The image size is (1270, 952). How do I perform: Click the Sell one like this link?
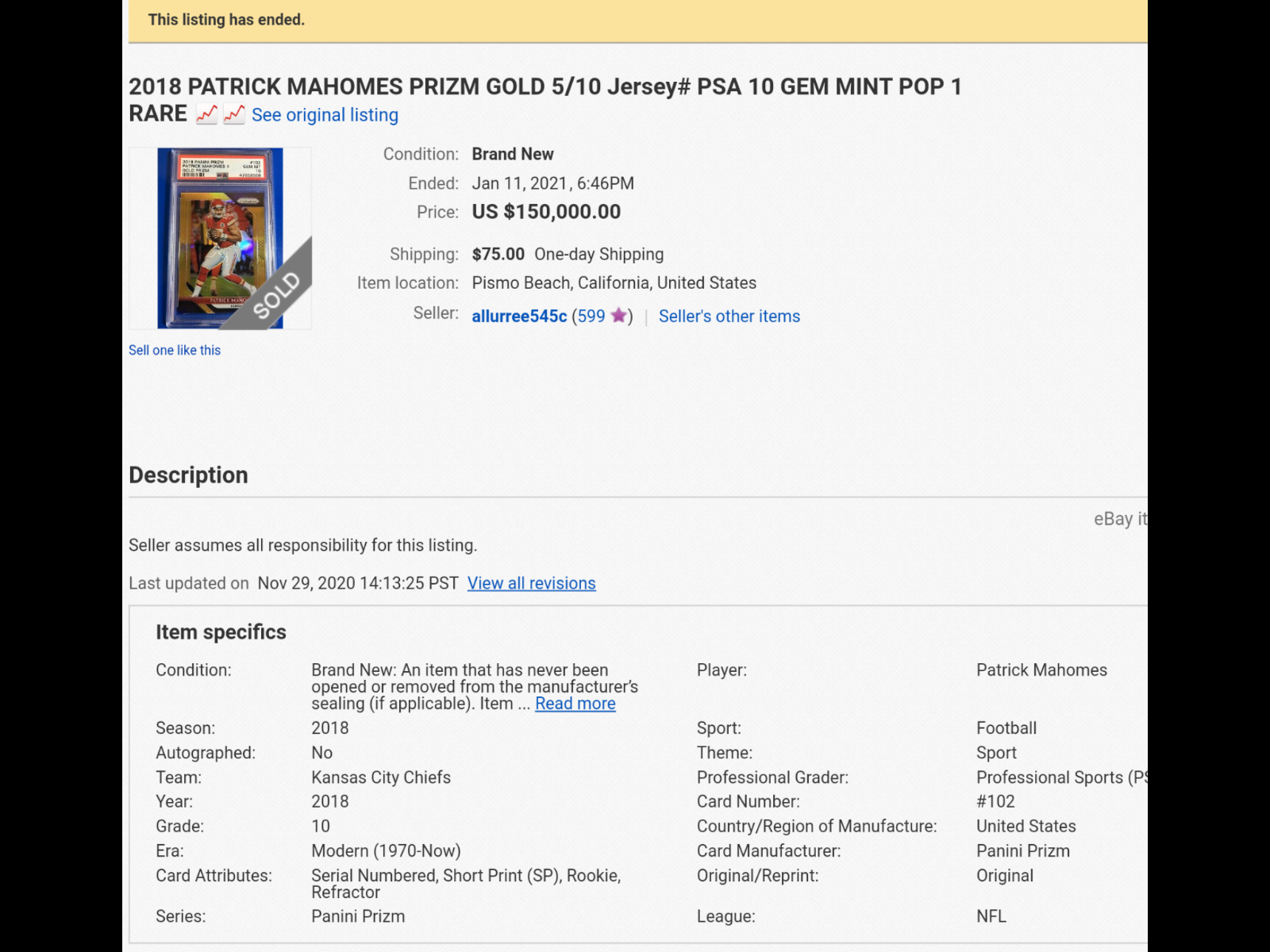coord(175,350)
